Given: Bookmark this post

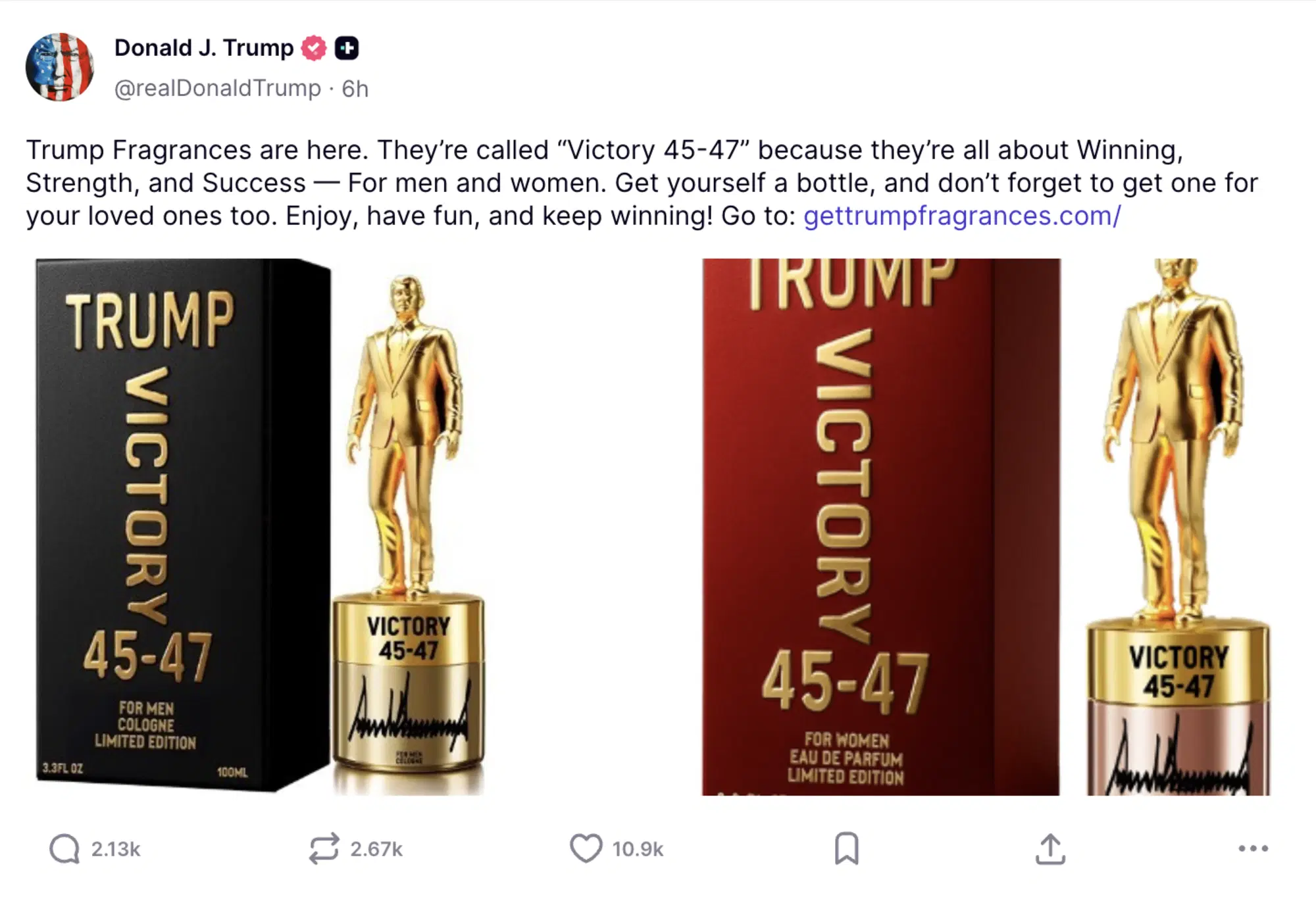Looking at the screenshot, I should (x=846, y=848).
